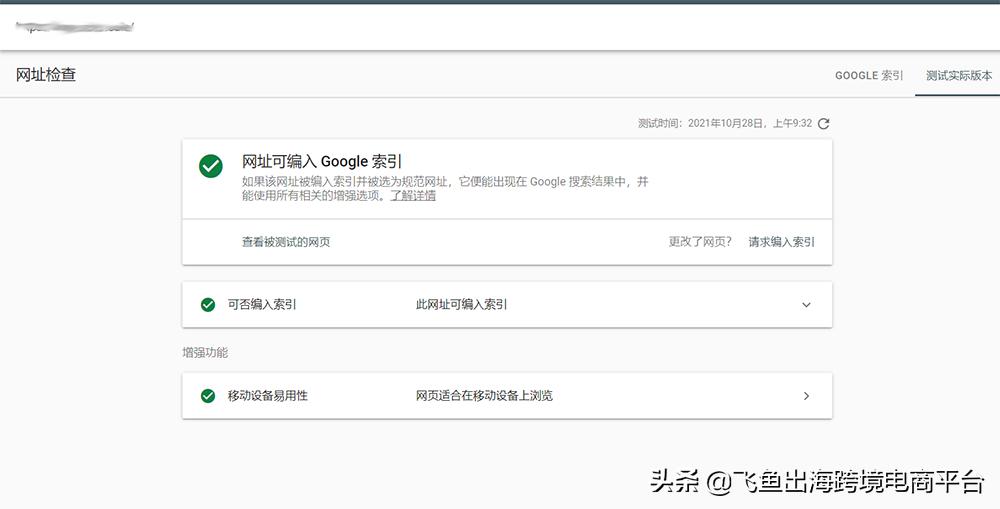
Task: Click the 此网址可编入索引 status text
Action: pos(461,305)
